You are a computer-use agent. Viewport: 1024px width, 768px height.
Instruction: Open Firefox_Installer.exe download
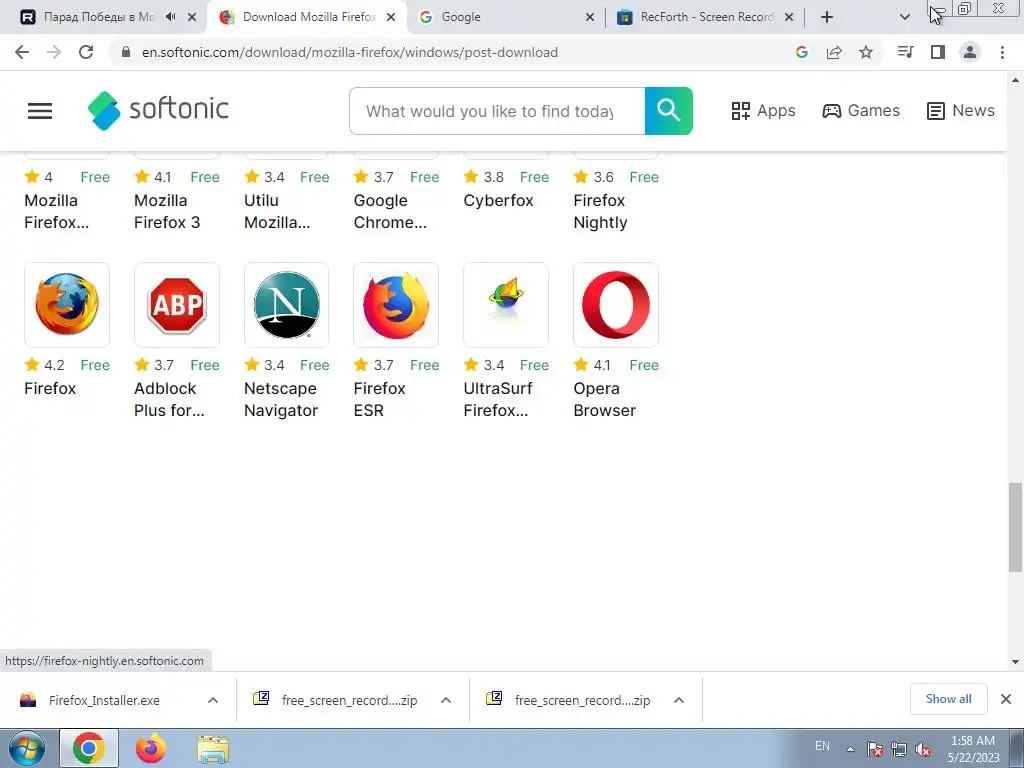click(x=104, y=700)
